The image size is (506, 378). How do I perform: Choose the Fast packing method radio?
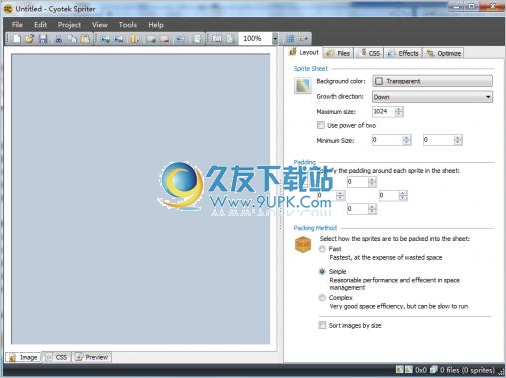[322, 249]
